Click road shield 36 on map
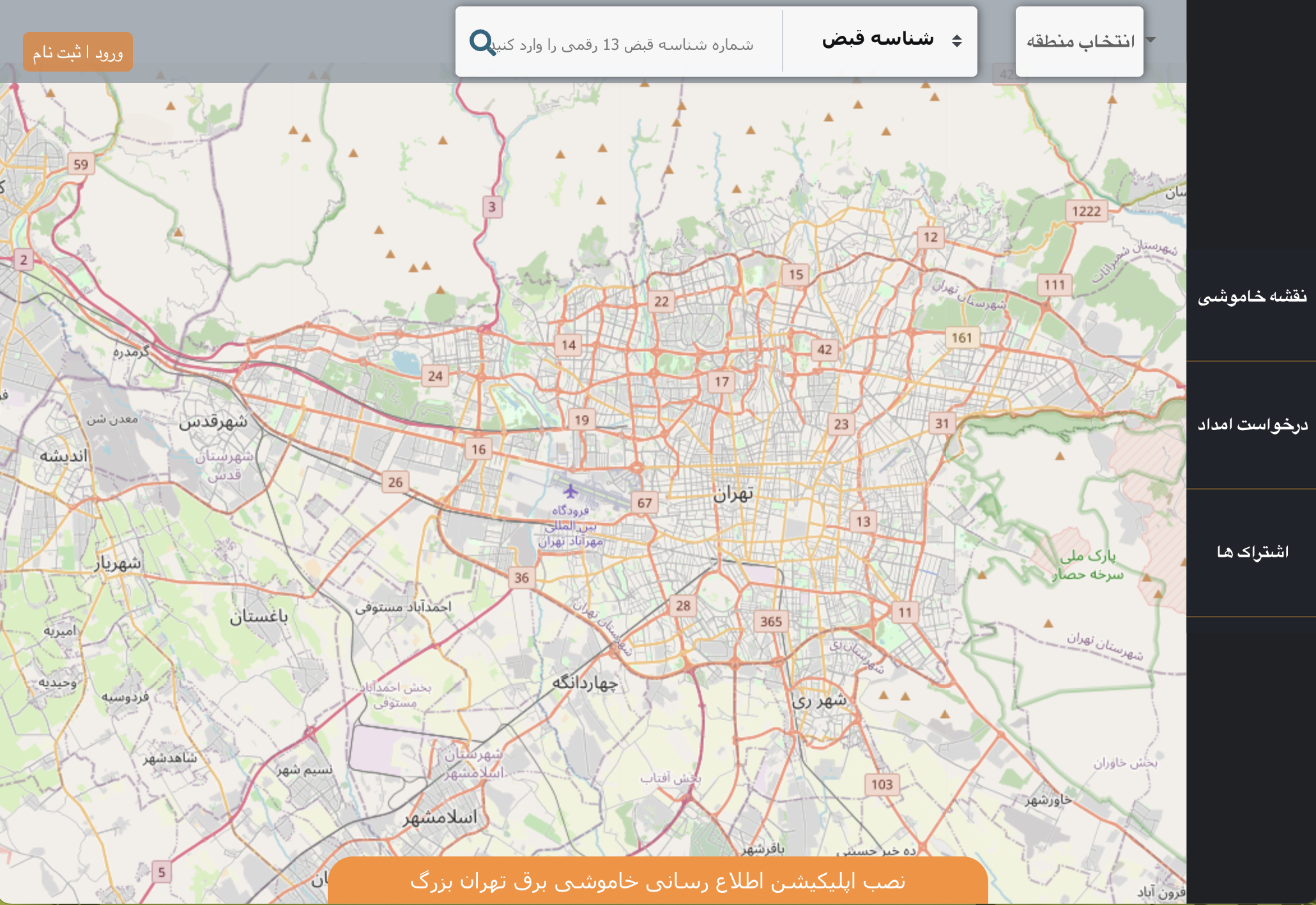The image size is (1316, 905). pyautogui.click(x=522, y=578)
